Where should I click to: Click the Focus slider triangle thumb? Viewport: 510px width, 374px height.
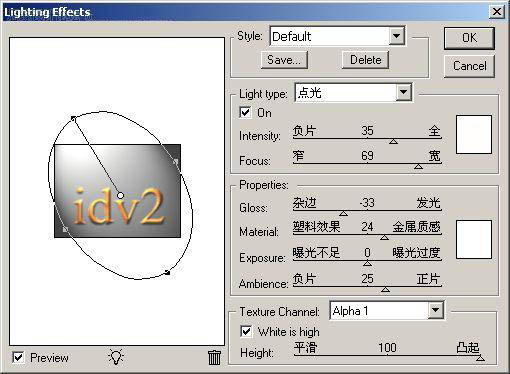(418, 166)
